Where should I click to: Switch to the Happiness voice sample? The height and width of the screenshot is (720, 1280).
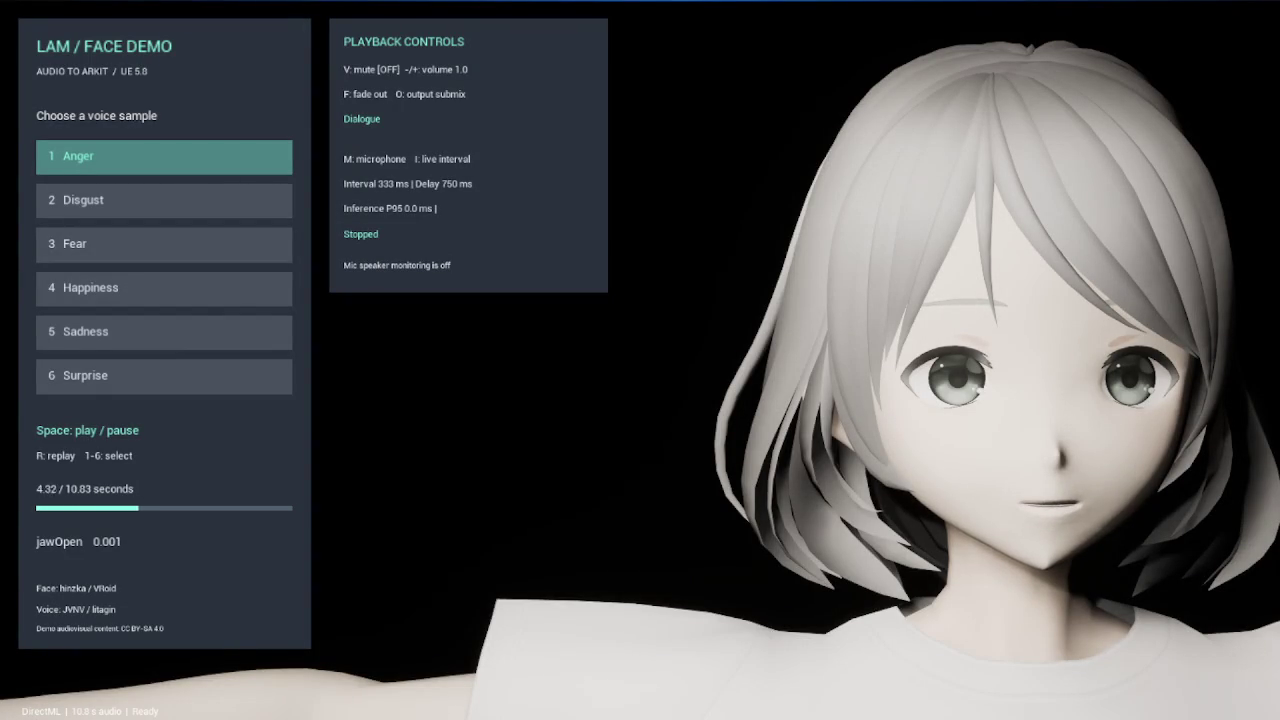point(164,289)
